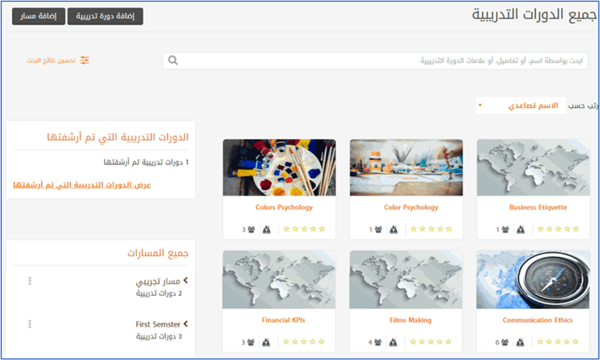The height and width of the screenshot is (360, 600).
Task: Click the filter sliders icon for refining results
Action: (85, 60)
